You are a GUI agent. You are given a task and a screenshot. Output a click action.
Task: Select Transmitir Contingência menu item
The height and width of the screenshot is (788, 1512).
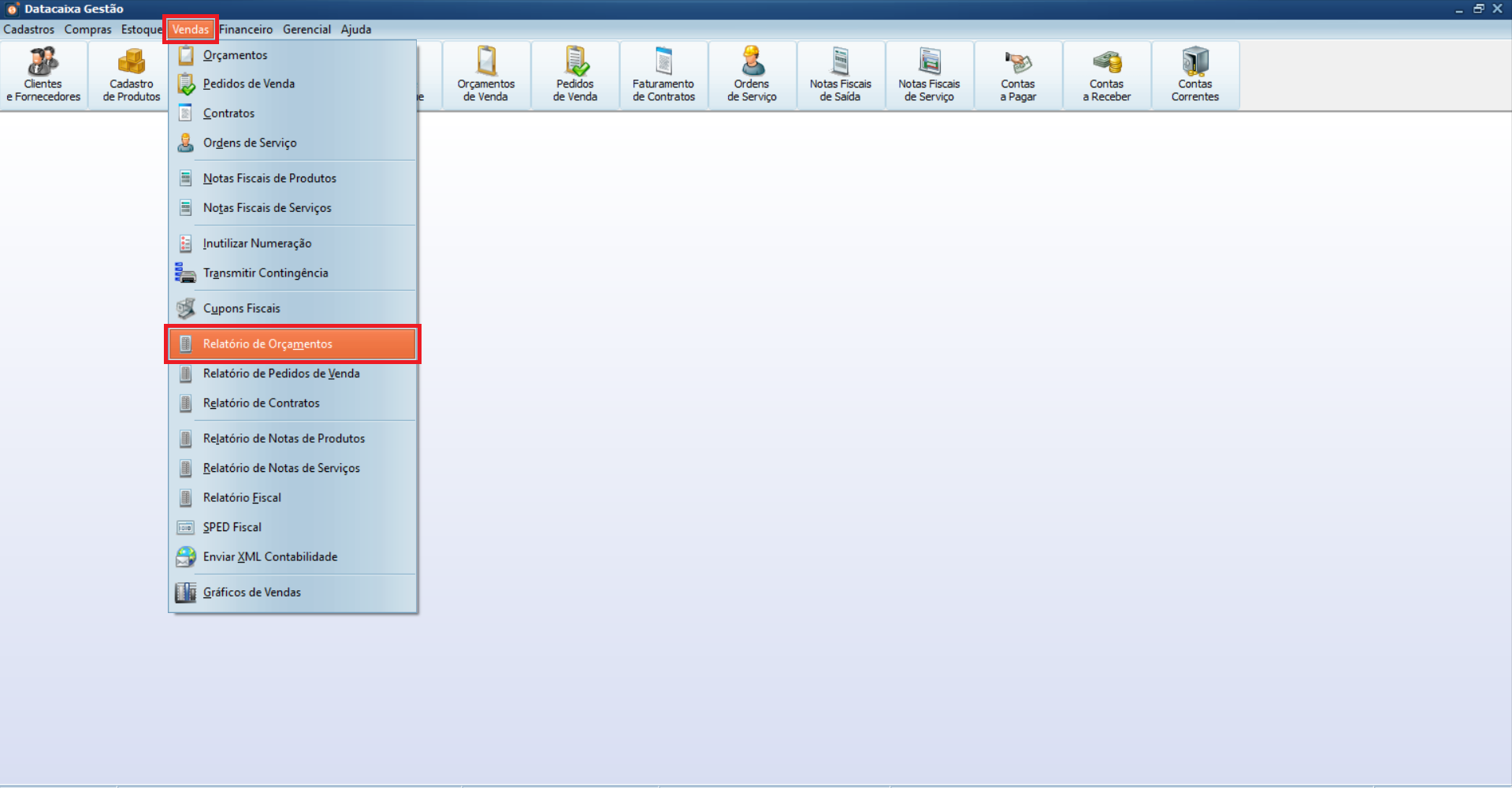(x=266, y=273)
